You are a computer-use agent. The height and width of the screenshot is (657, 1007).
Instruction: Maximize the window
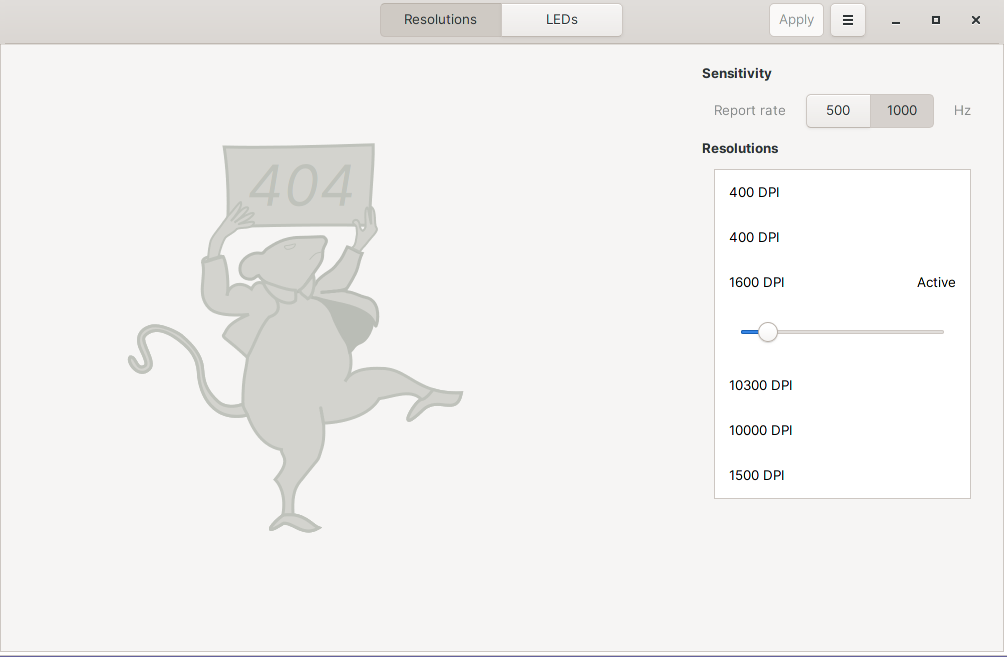click(936, 20)
